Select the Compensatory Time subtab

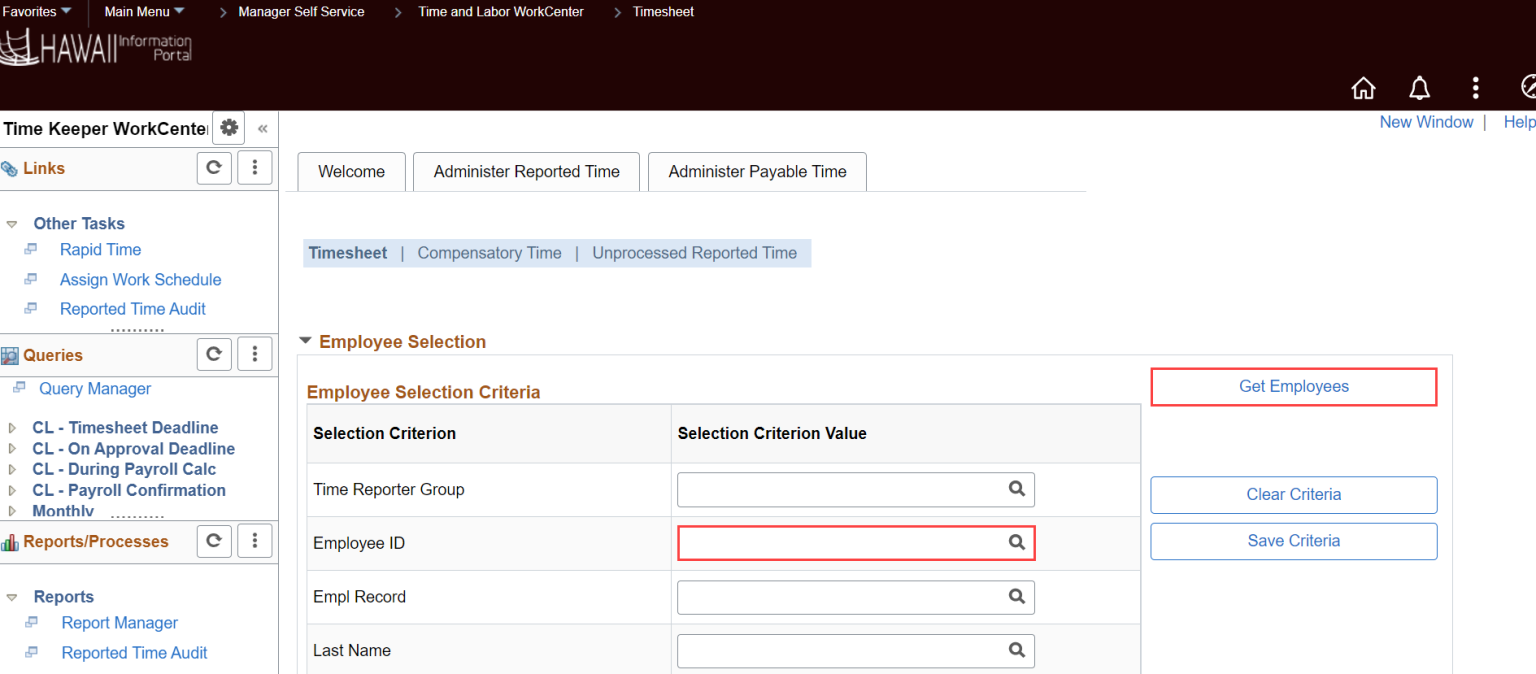489,252
